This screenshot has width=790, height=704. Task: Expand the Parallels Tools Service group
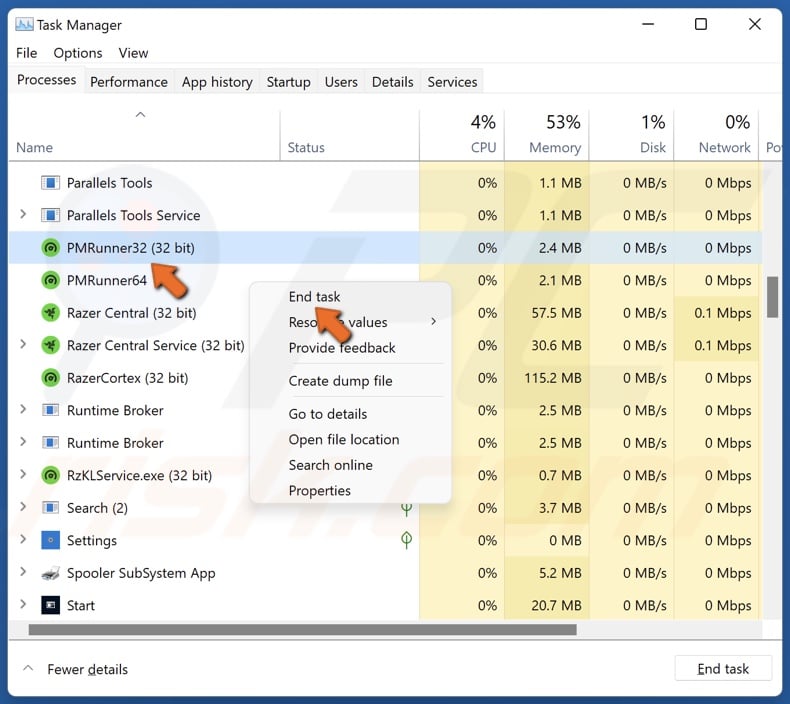coord(23,214)
